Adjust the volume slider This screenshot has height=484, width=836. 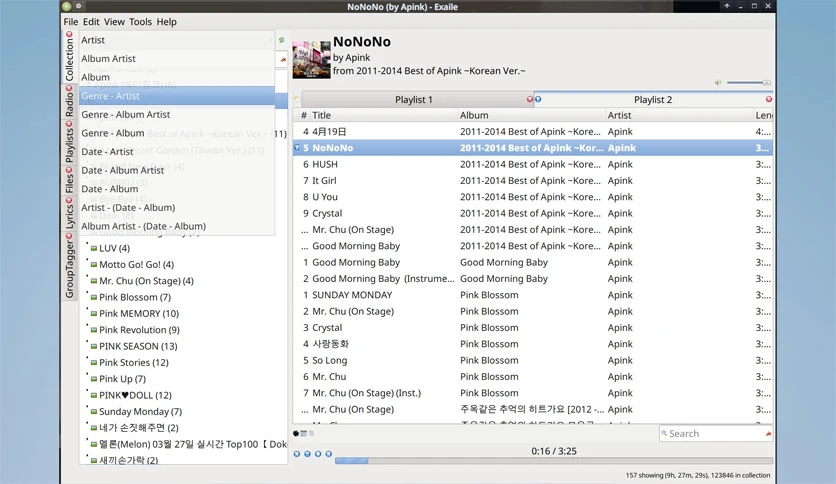[749, 83]
